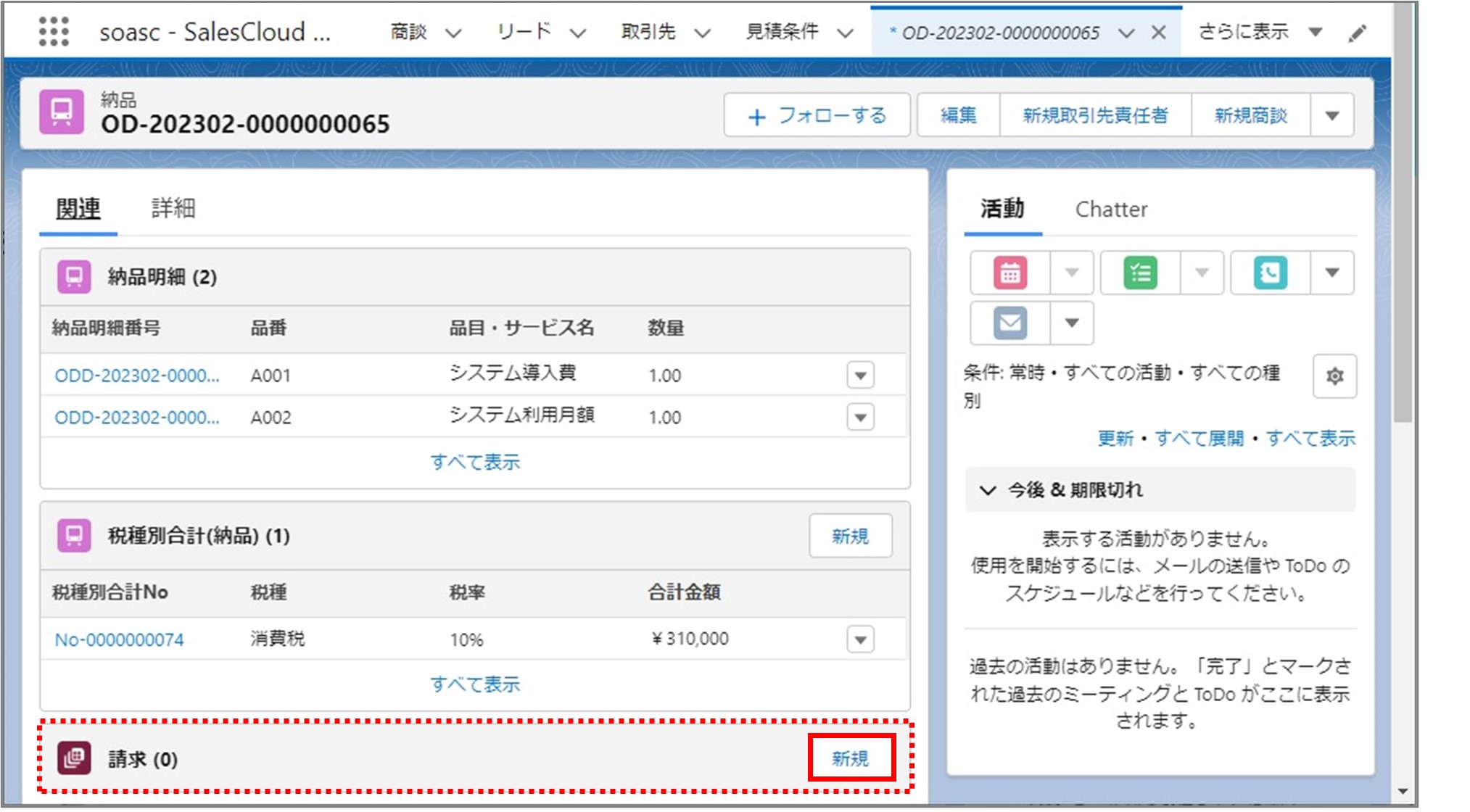
Task: Switch to 活動 tab
Action: point(1003,209)
